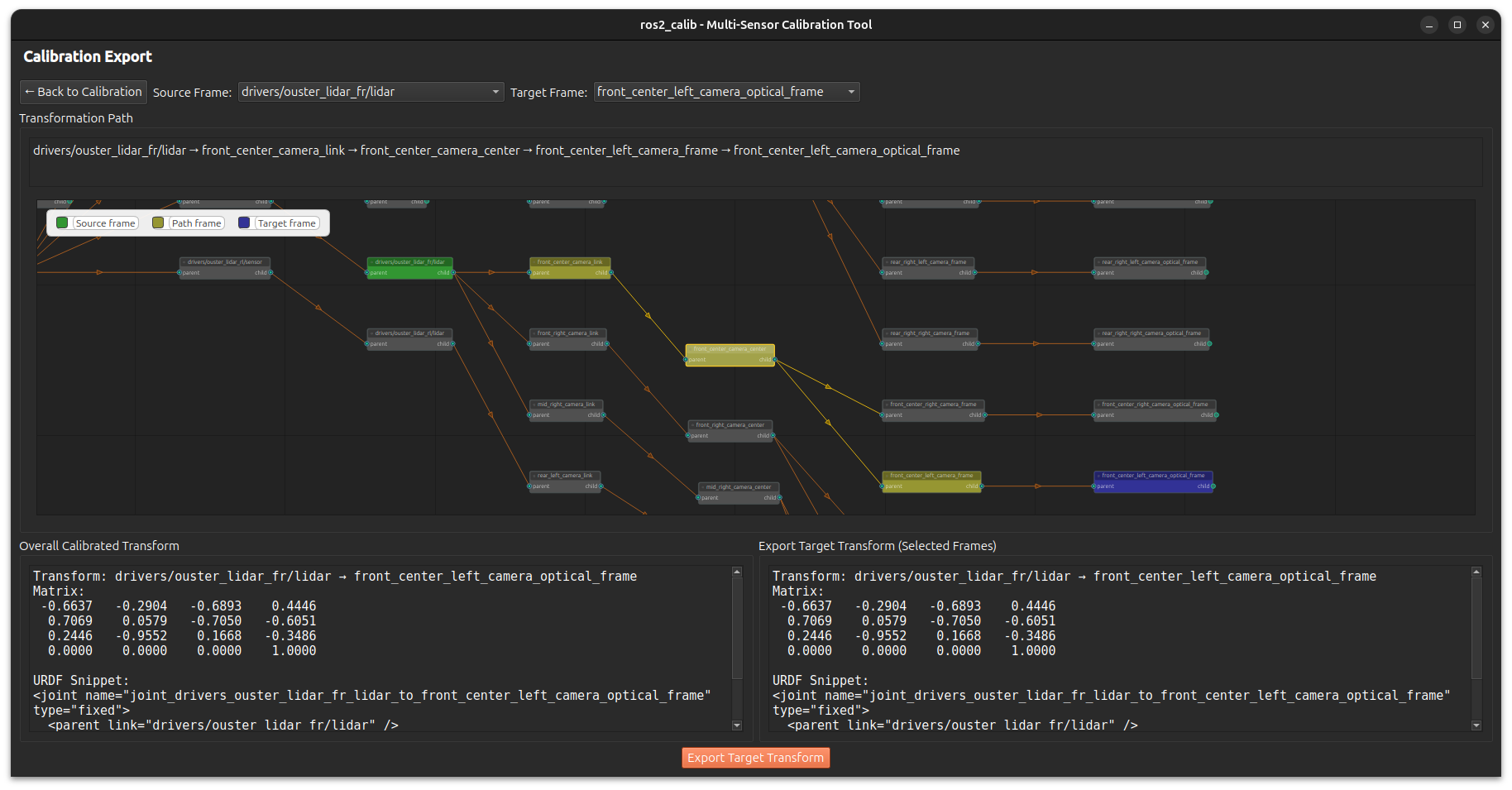The height and width of the screenshot is (790, 1512).
Task: Maximize the ros2_calib window
Action: click(1457, 25)
